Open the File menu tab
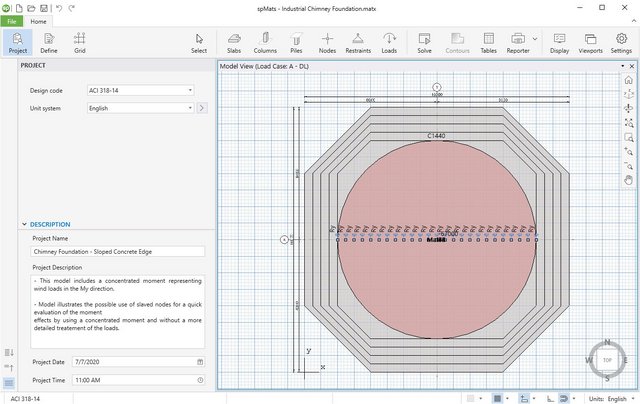 click(x=12, y=22)
